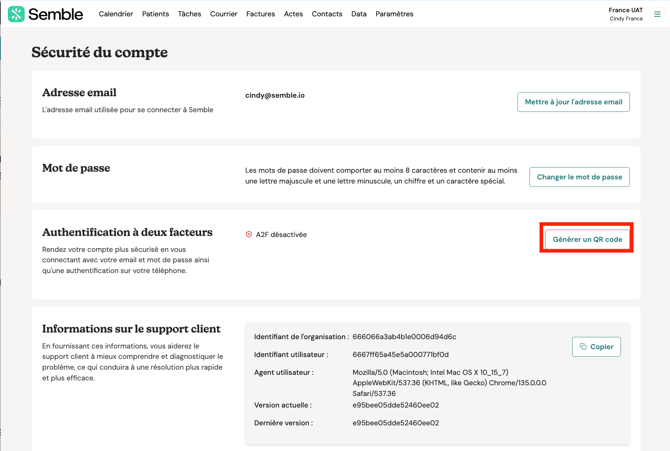Click the Mot de passe section heading
Viewport: 670px width, 451px height.
[76, 168]
